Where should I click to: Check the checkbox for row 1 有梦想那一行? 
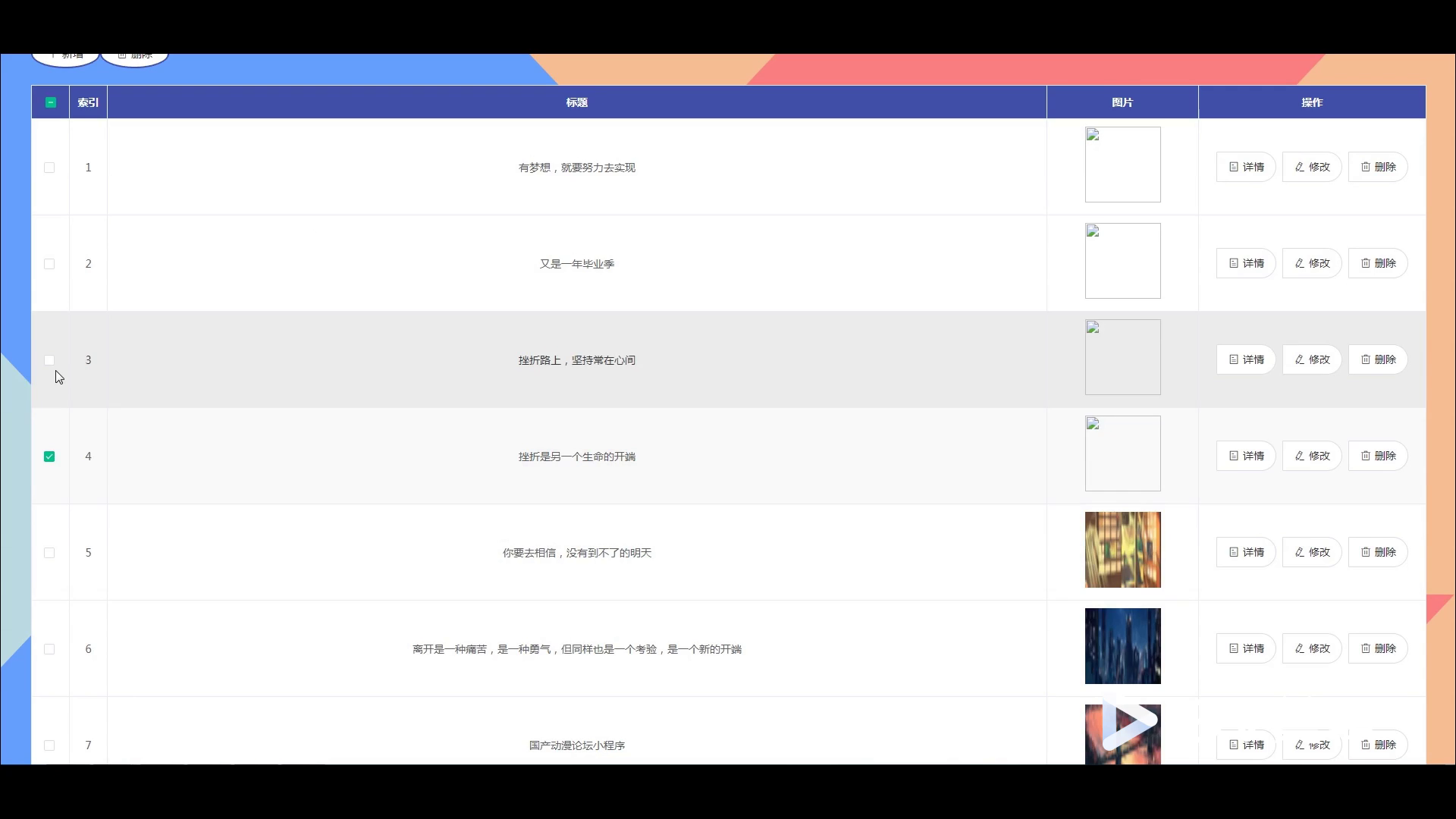(x=49, y=168)
